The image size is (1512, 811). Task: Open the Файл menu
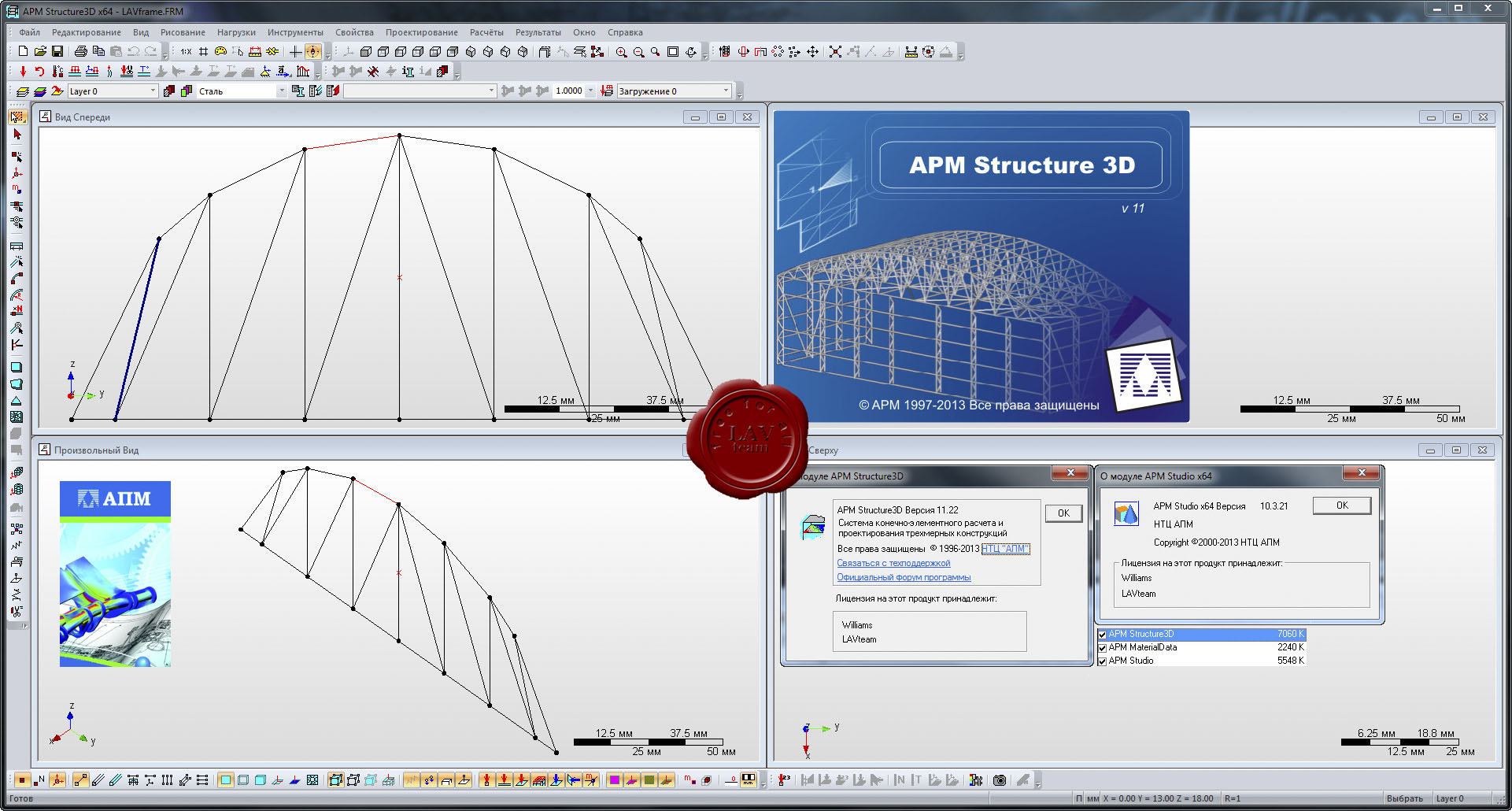click(30, 32)
